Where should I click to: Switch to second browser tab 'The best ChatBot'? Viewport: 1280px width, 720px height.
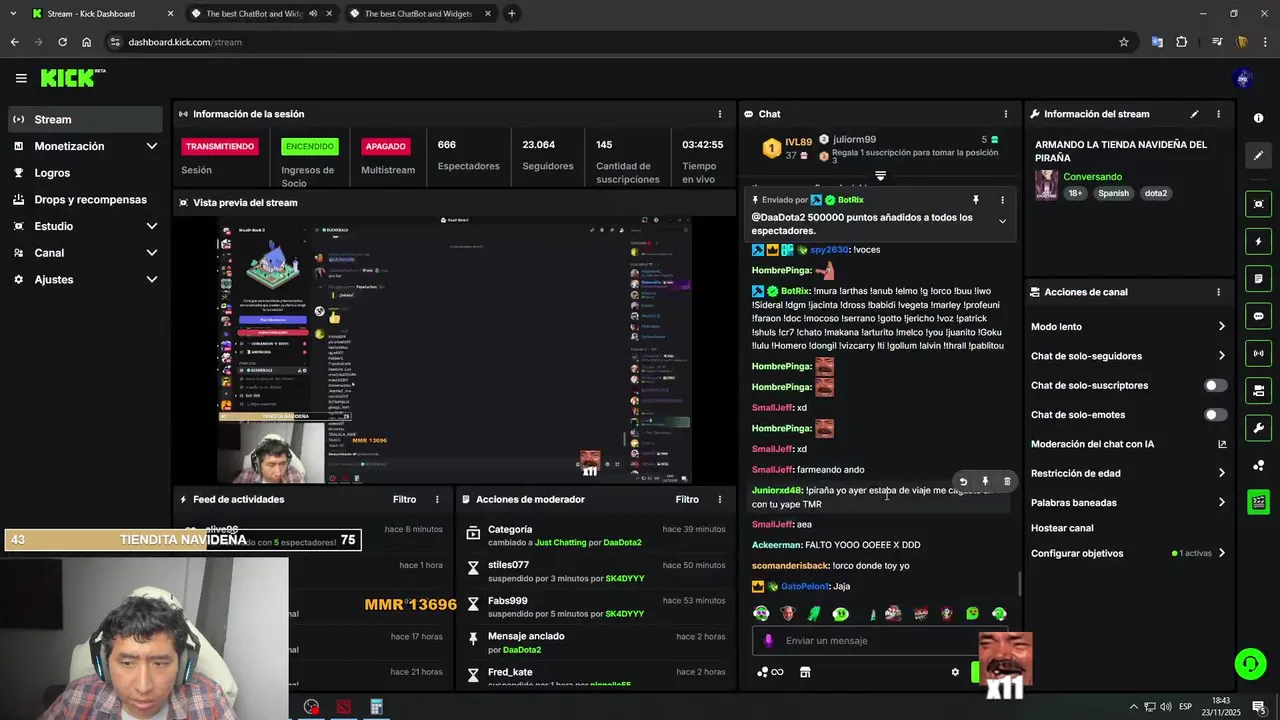(262, 14)
